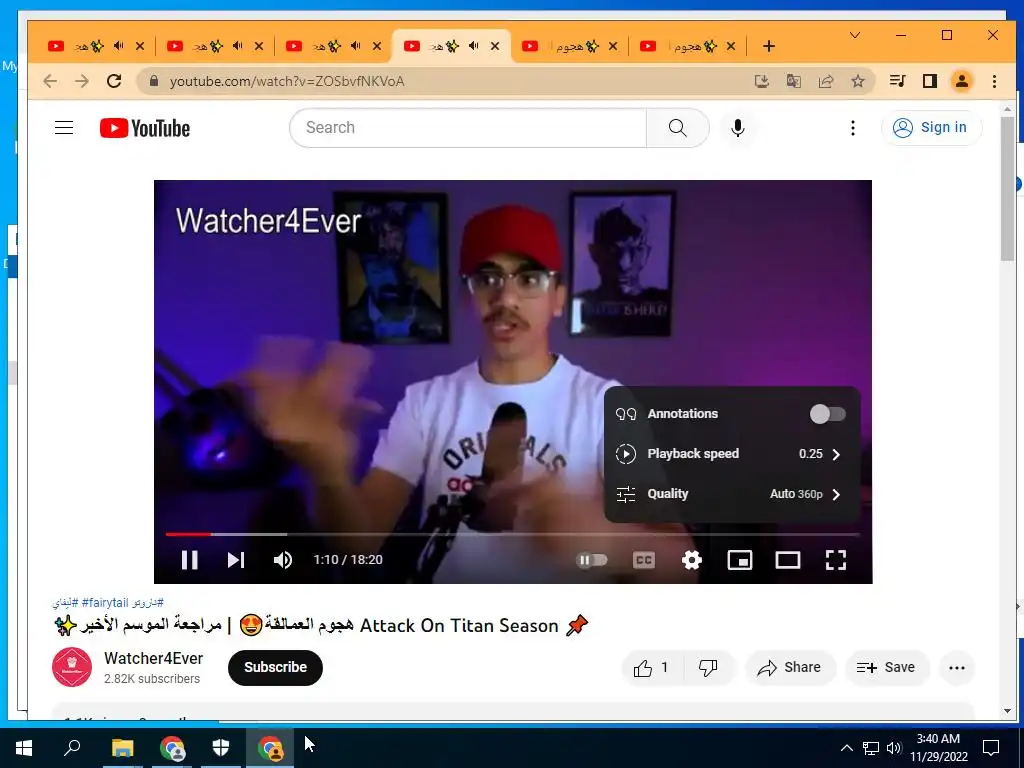1024x768 pixels.
Task: Click the #fairytail hashtag link
Action: click(104, 602)
